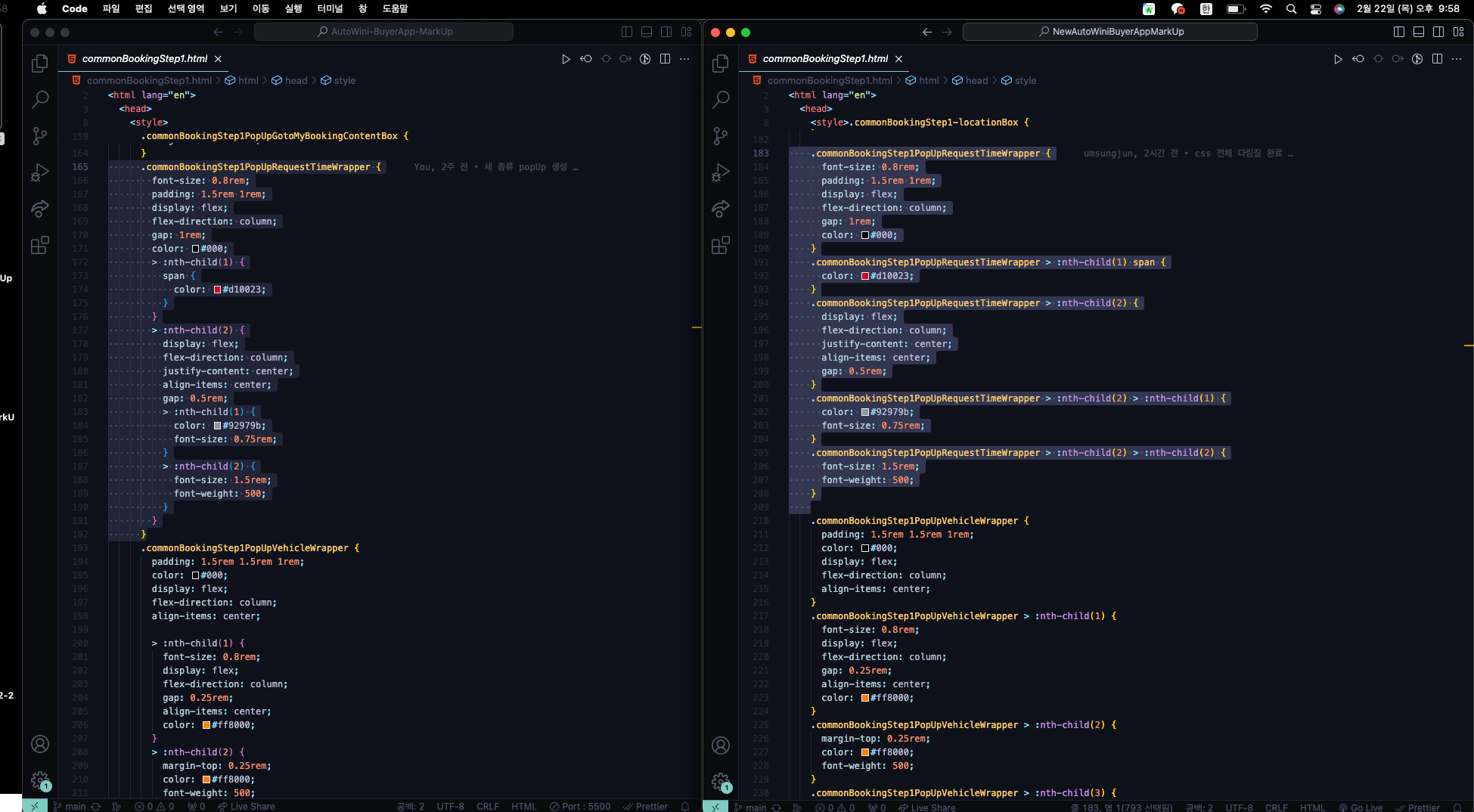Viewport: 1474px width, 812px height.
Task: Run code via play icon in left editor
Action: 566,59
